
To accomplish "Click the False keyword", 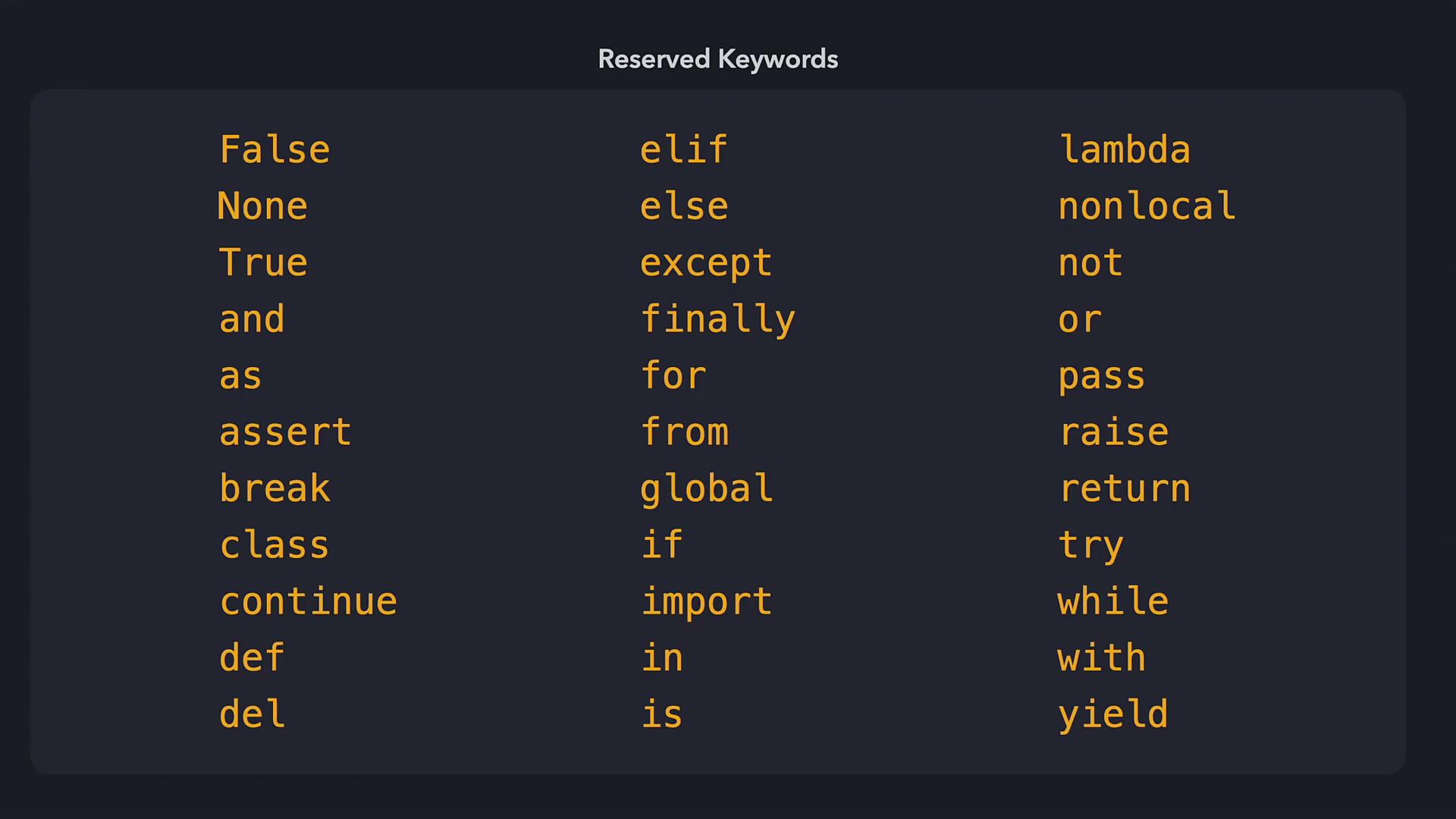I will point(275,149).
